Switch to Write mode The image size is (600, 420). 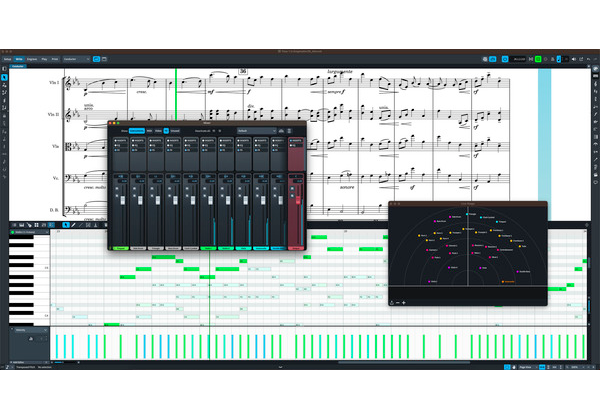19,59
